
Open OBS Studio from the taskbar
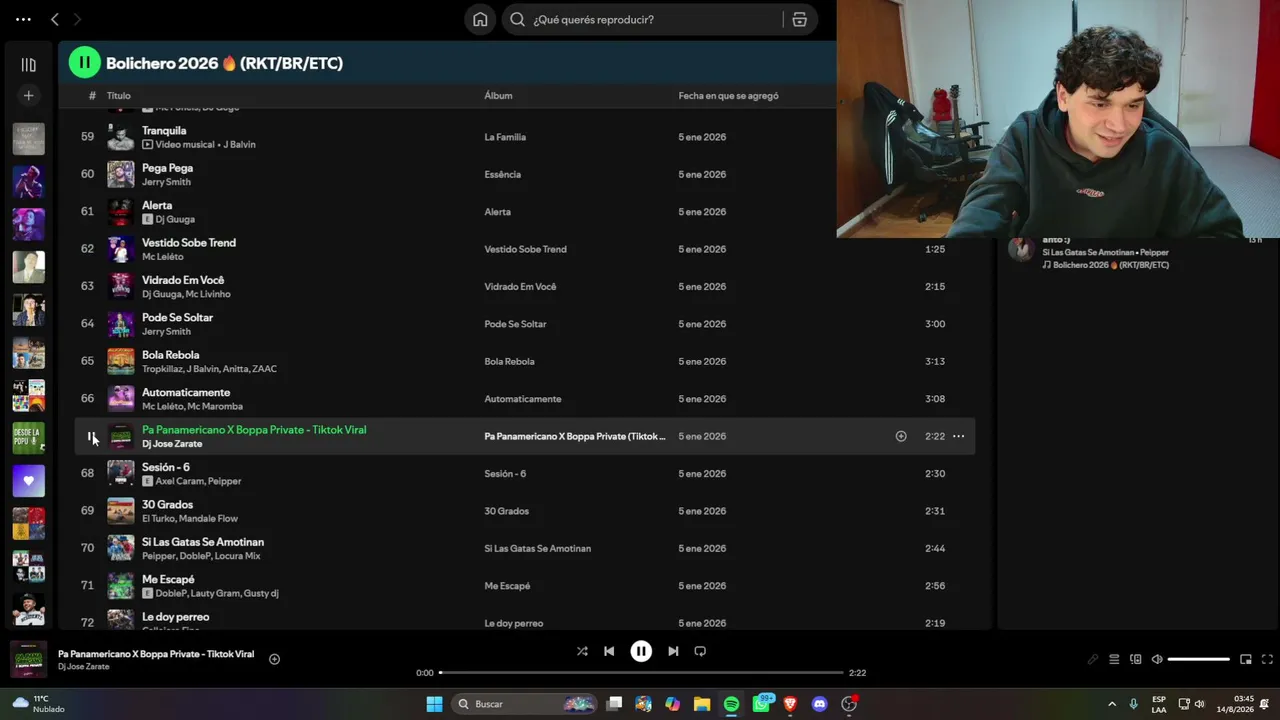pos(849,704)
